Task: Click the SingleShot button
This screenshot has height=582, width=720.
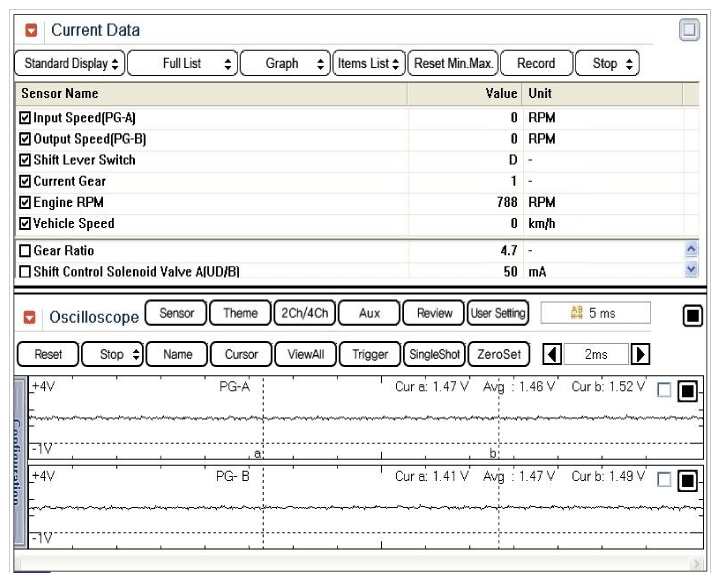Action: coord(434,354)
